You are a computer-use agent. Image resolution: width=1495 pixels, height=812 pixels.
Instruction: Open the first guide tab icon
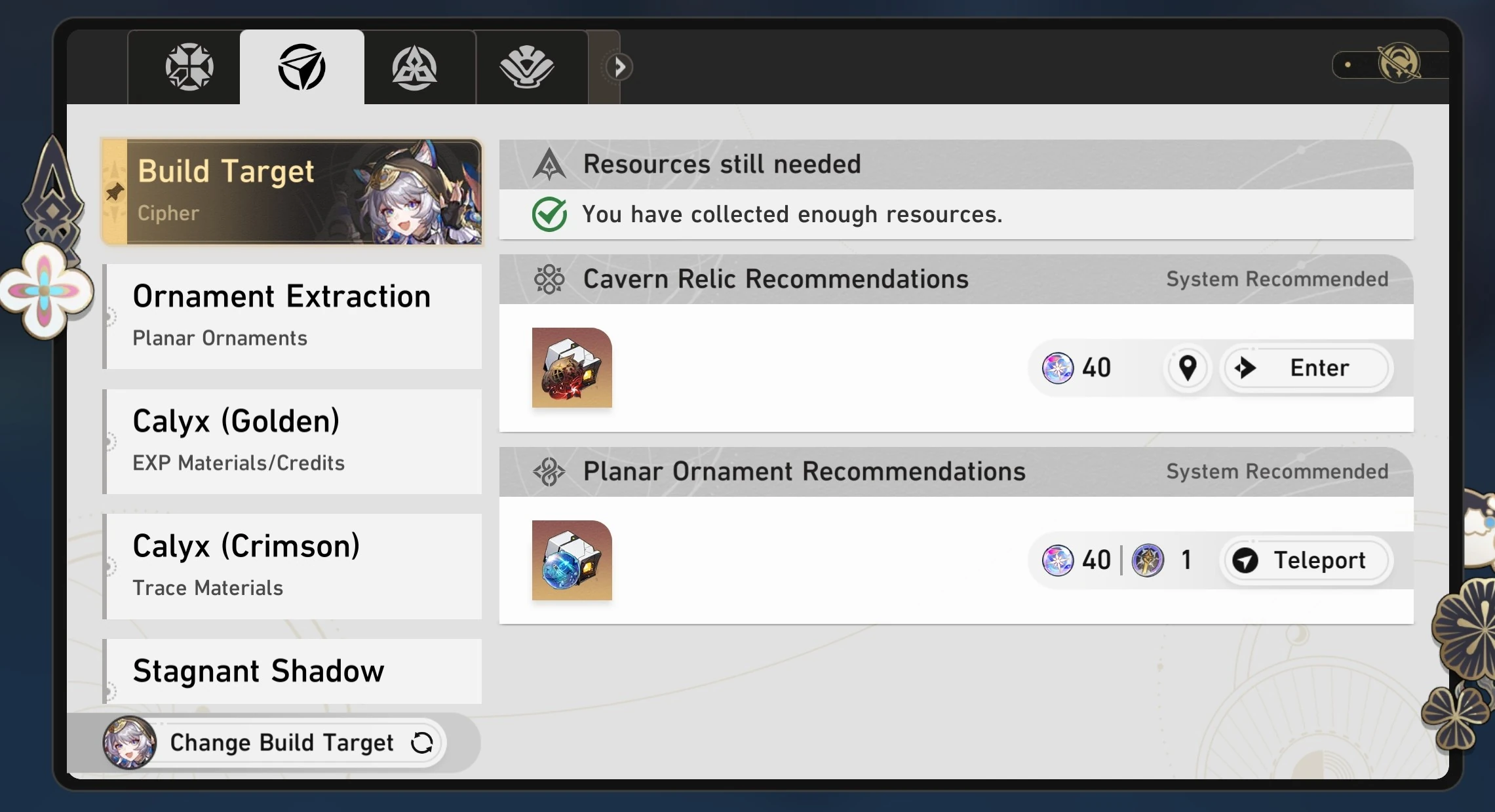click(x=189, y=67)
